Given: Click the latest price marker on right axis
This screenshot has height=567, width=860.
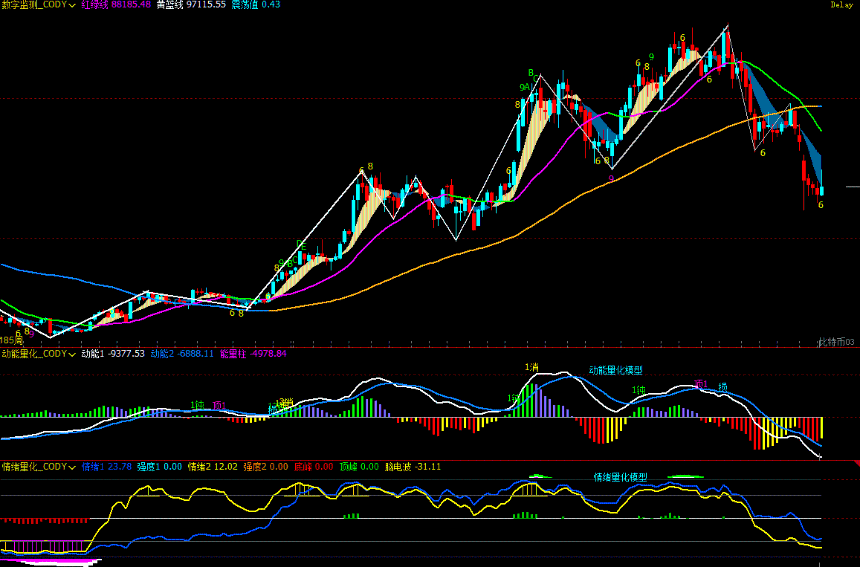Looking at the screenshot, I should (x=851, y=187).
